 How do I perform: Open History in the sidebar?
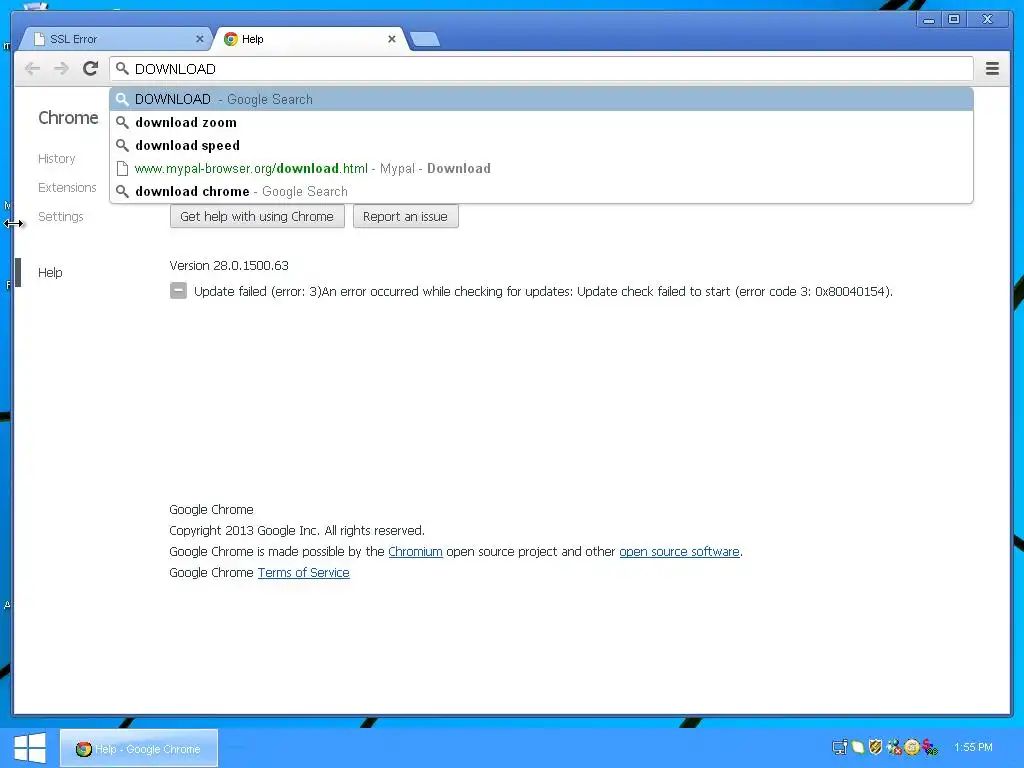point(57,159)
